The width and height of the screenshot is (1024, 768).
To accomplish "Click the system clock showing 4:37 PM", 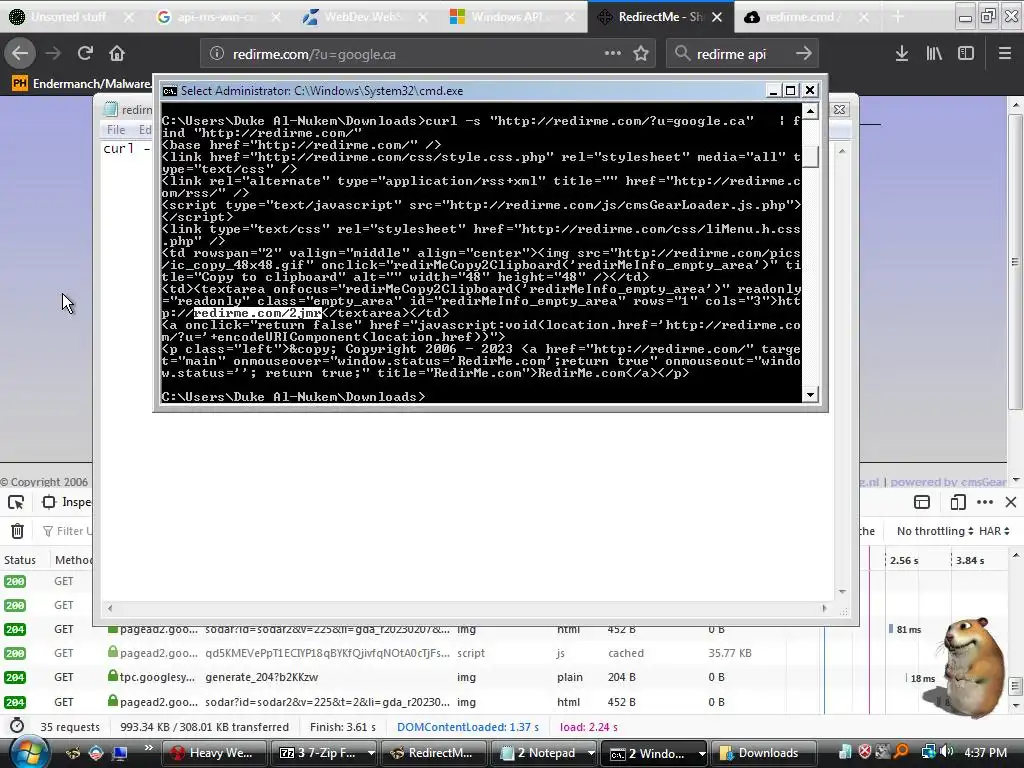I will tap(985, 753).
